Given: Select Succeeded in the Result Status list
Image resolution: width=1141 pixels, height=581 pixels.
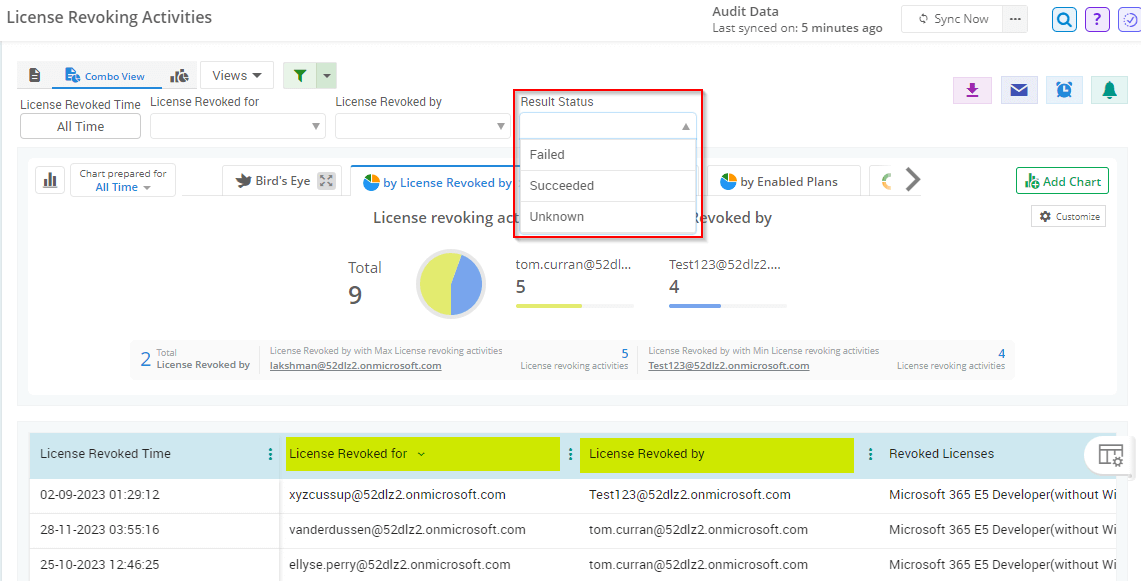Looking at the screenshot, I should point(563,185).
